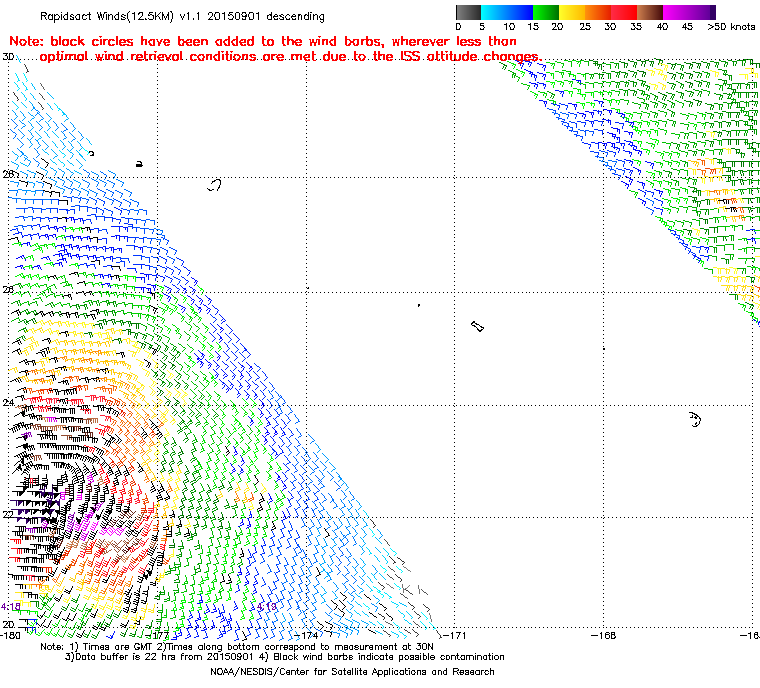Click the latitude label '30' on the left axis
760x688 pixels.
point(8,57)
